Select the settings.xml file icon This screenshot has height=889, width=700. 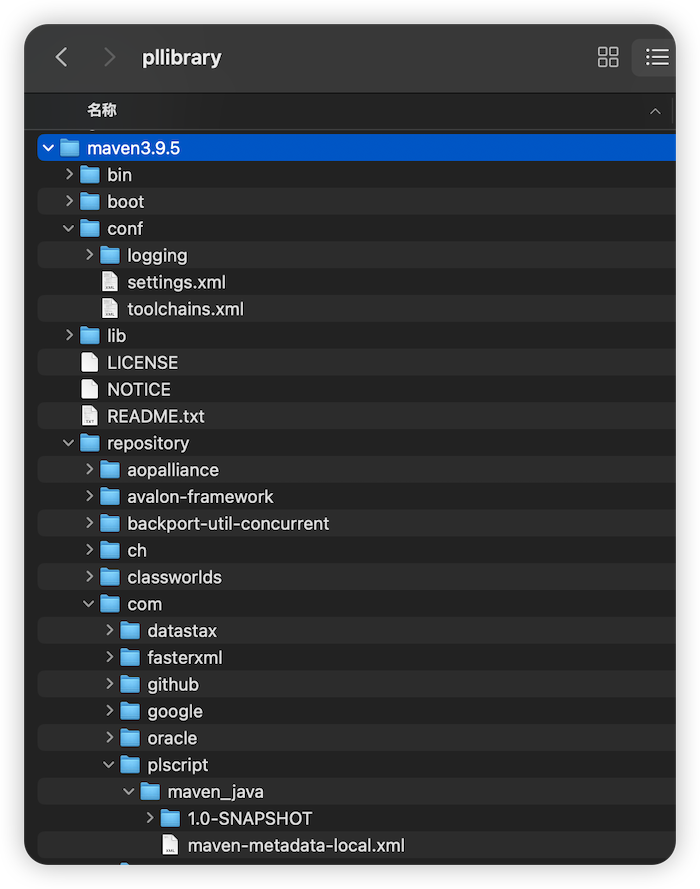pos(109,282)
